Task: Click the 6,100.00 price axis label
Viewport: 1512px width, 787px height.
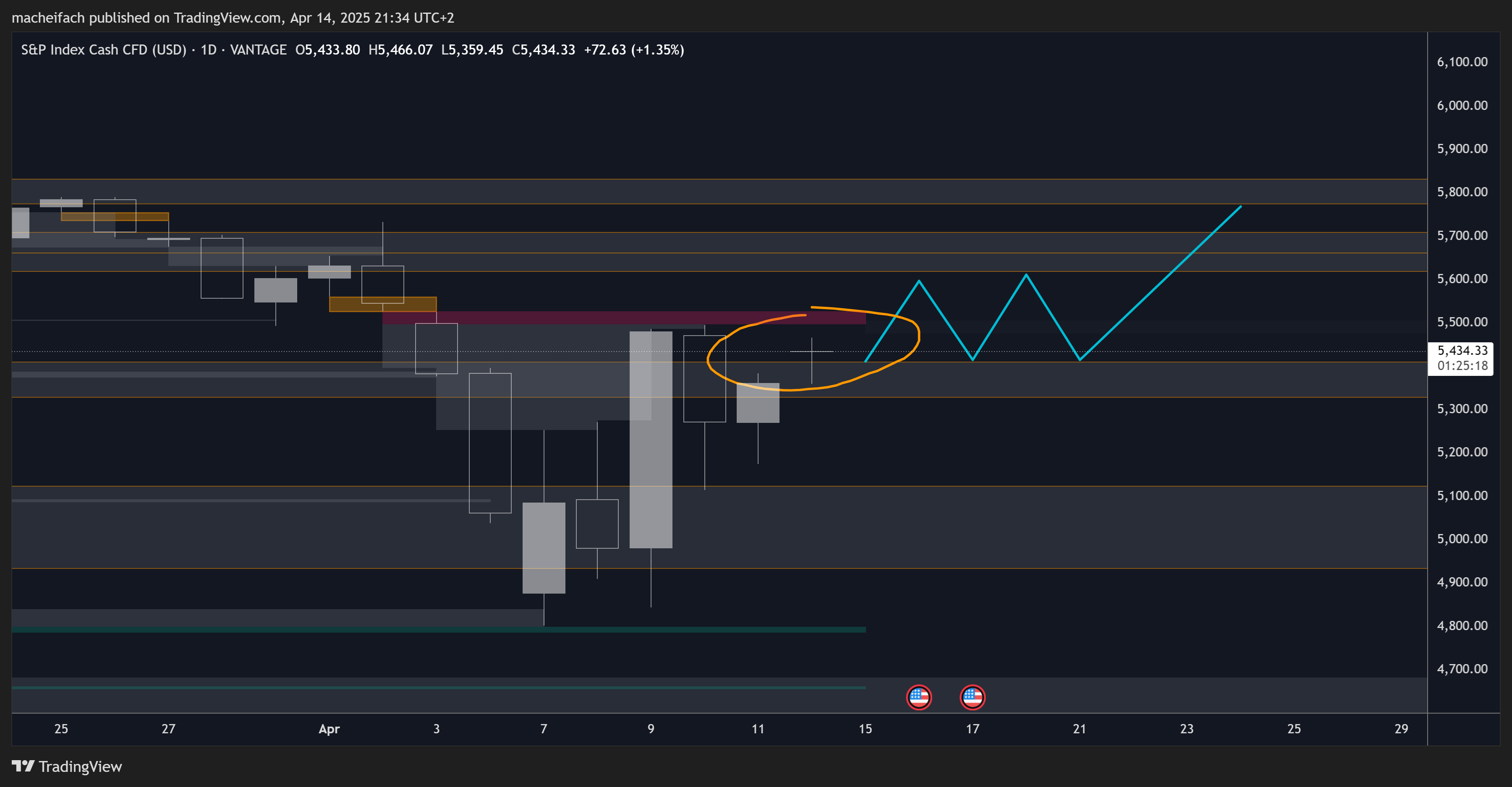Action: [x=1462, y=62]
